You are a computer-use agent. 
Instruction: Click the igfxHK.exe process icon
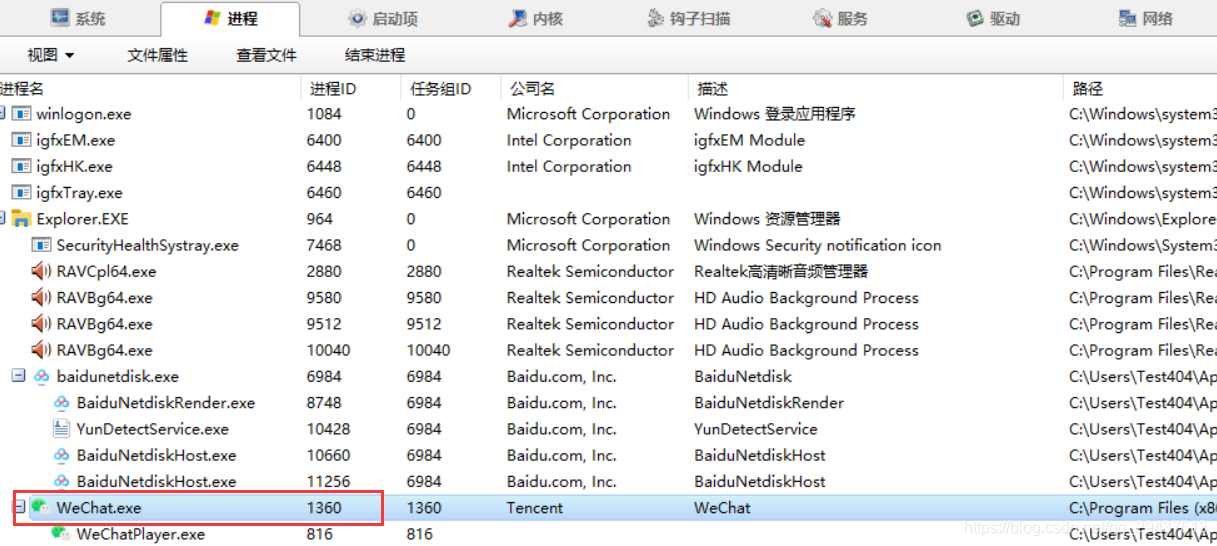(22, 166)
